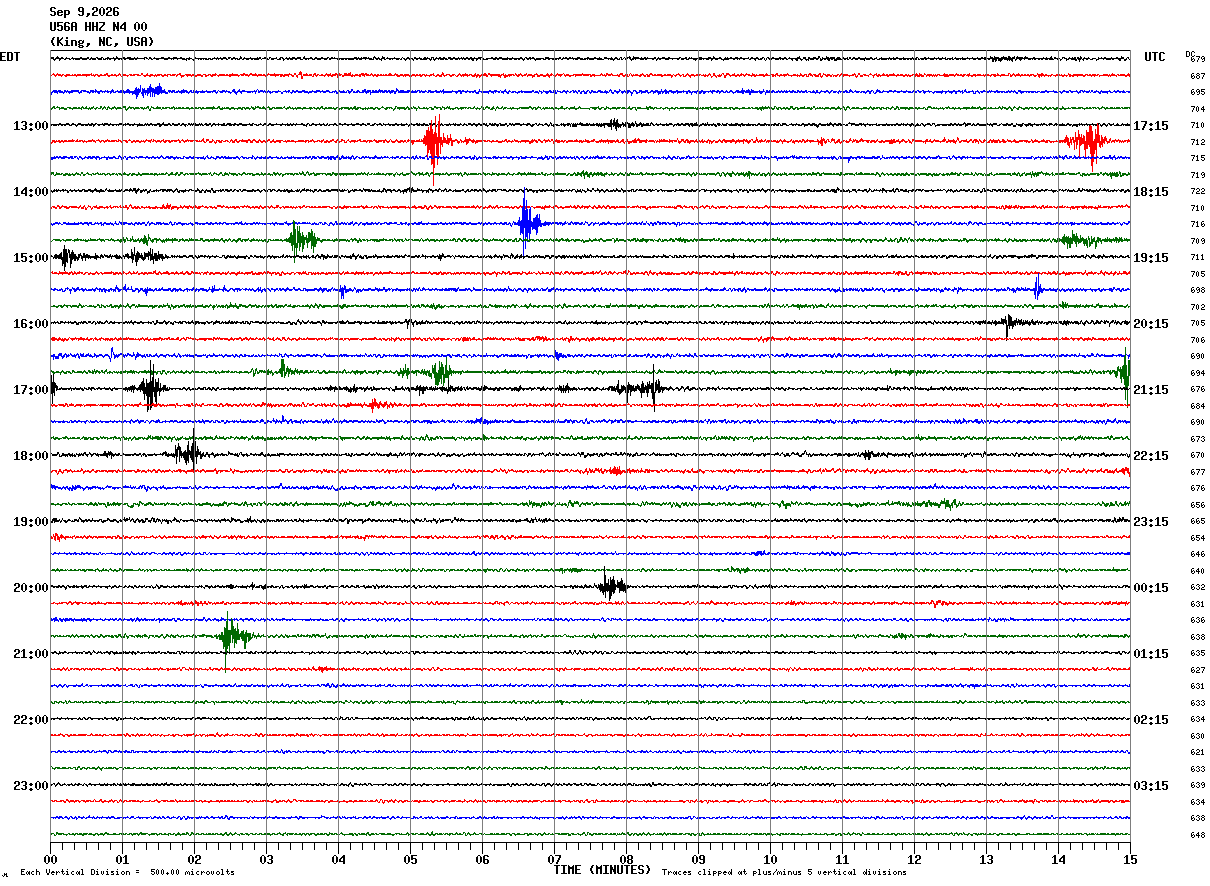Select the black burst on the 20:00 trace
This screenshot has width=1210, height=886.
point(611,586)
